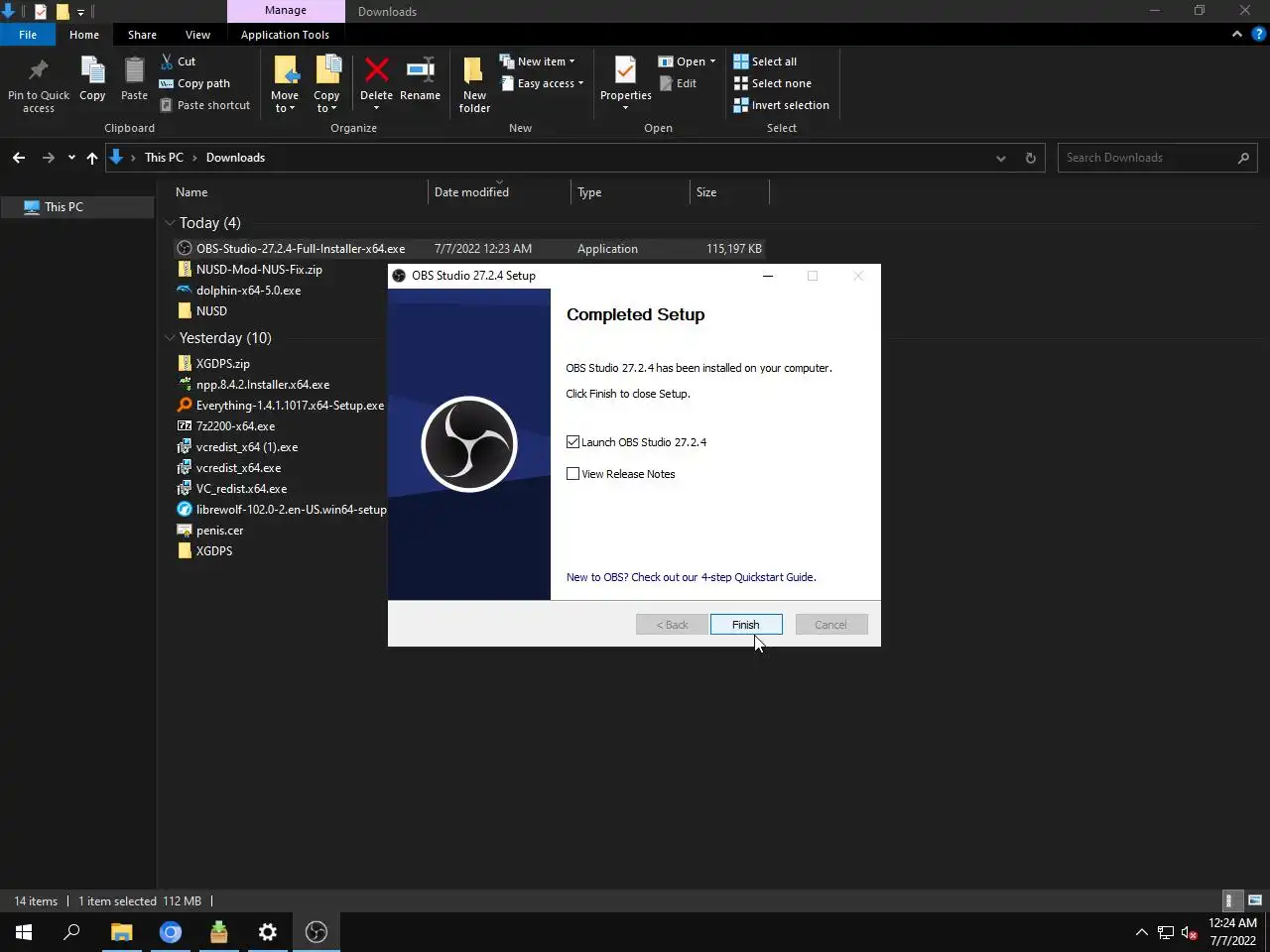
Task: Click Copy path in the ribbon
Action: pos(194,83)
